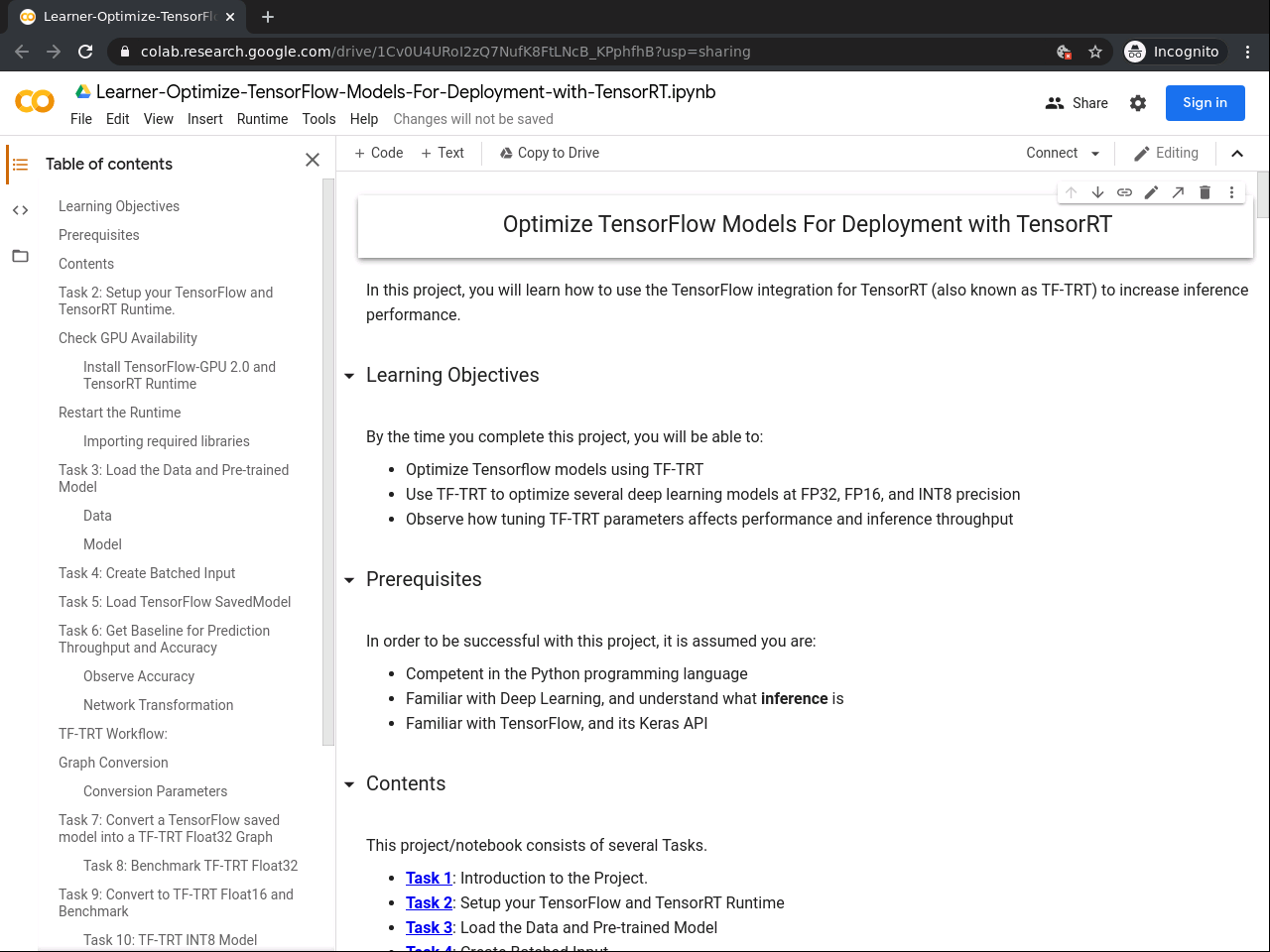1270x952 pixels.
Task: Click the Google Drive file icon
Action: [x=83, y=91]
